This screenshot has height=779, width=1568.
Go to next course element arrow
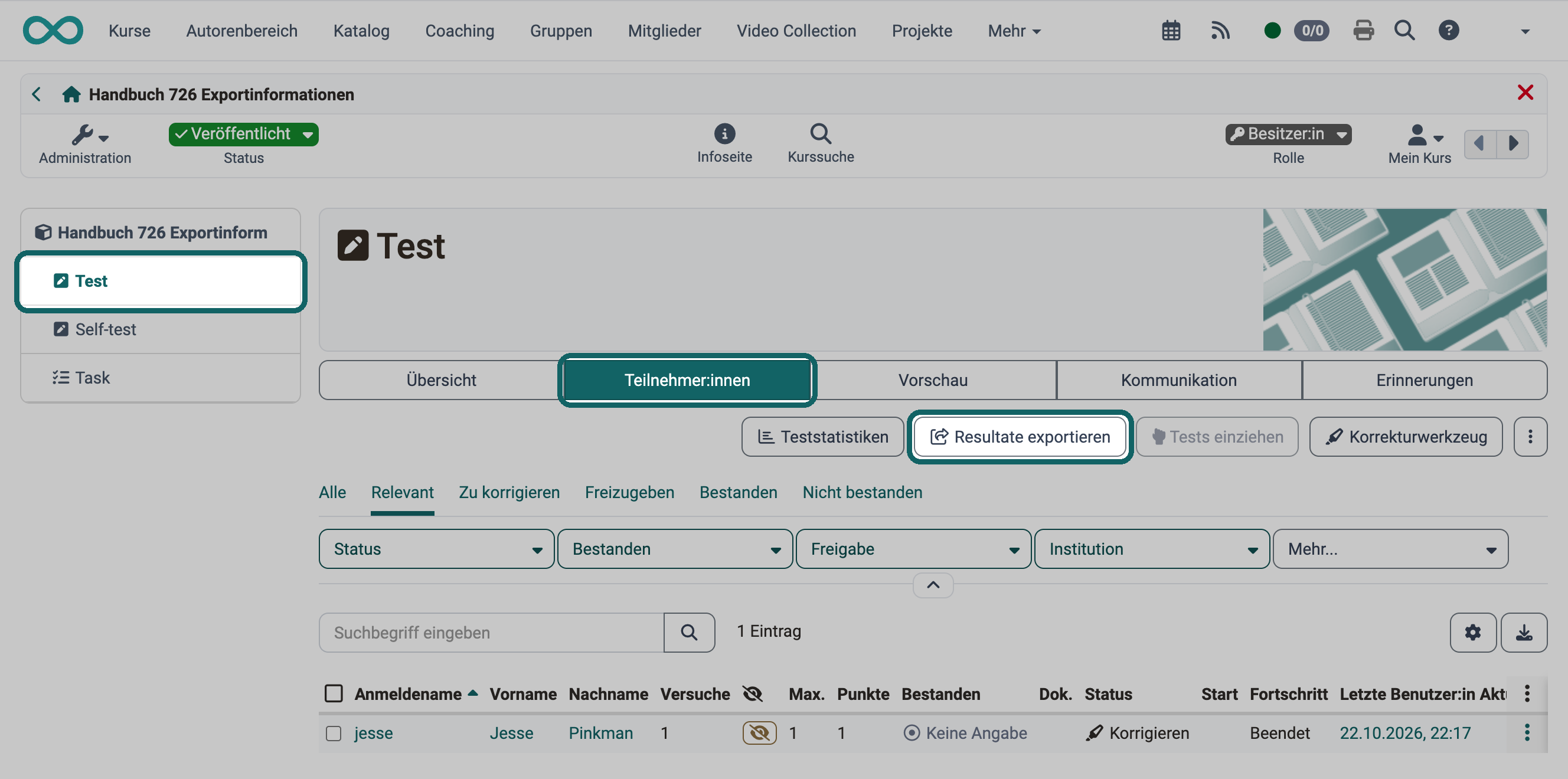click(x=1513, y=144)
